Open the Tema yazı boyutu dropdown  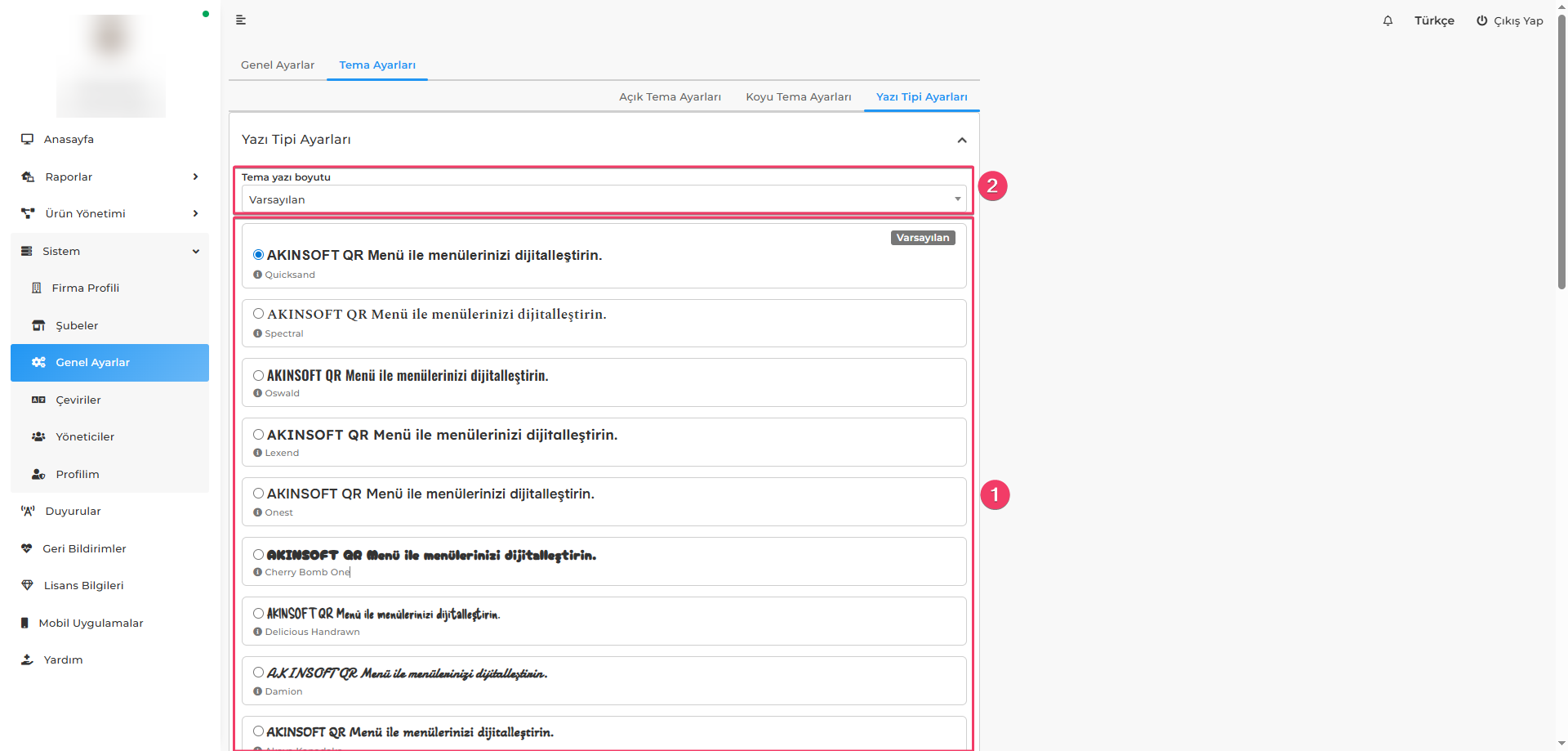(604, 199)
